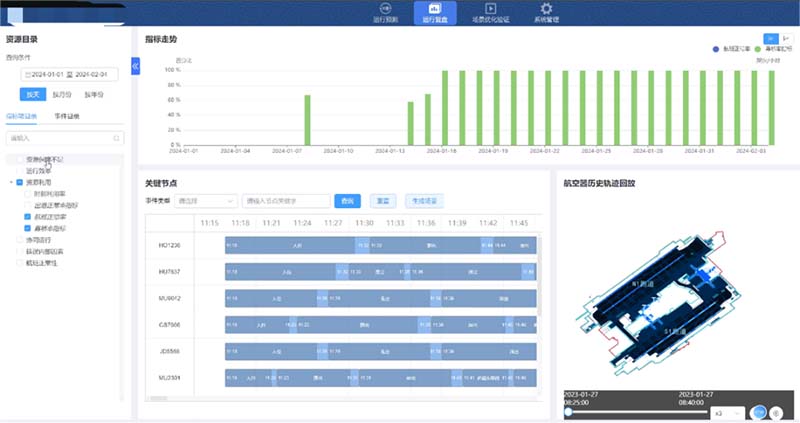
Task: Open the playback speed x3 dropdown
Action: click(x=726, y=412)
